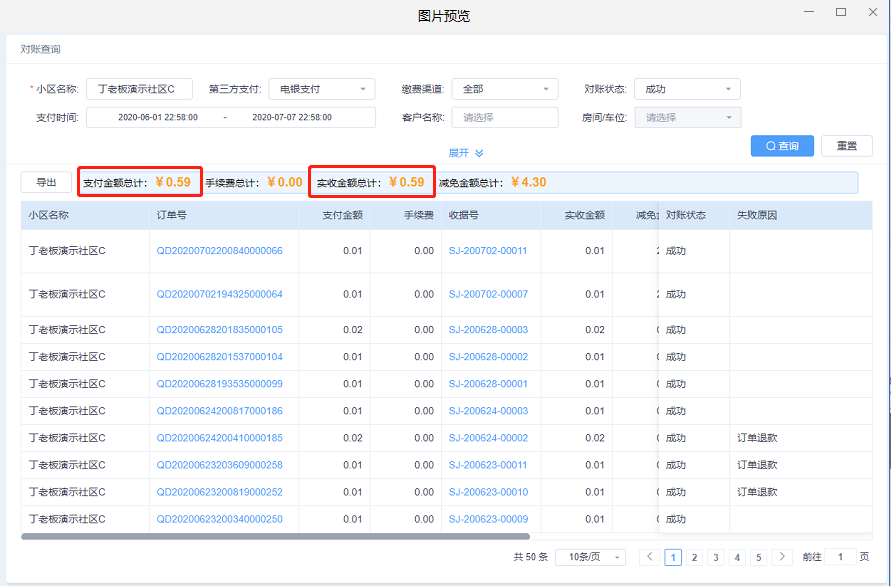Open order QD20200628201537000104
891x586 pixels.
click(x=219, y=357)
